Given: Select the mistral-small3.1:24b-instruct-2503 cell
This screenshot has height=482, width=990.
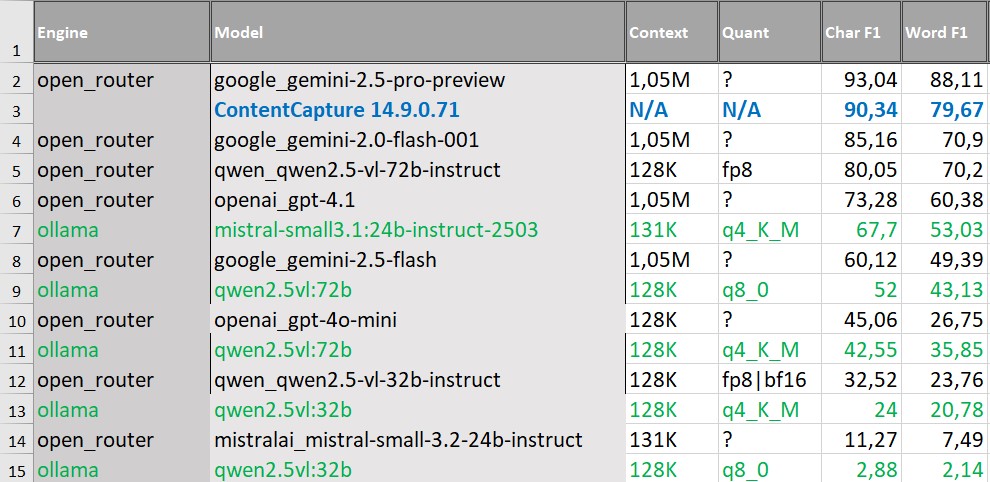Looking at the screenshot, I should (x=376, y=230).
